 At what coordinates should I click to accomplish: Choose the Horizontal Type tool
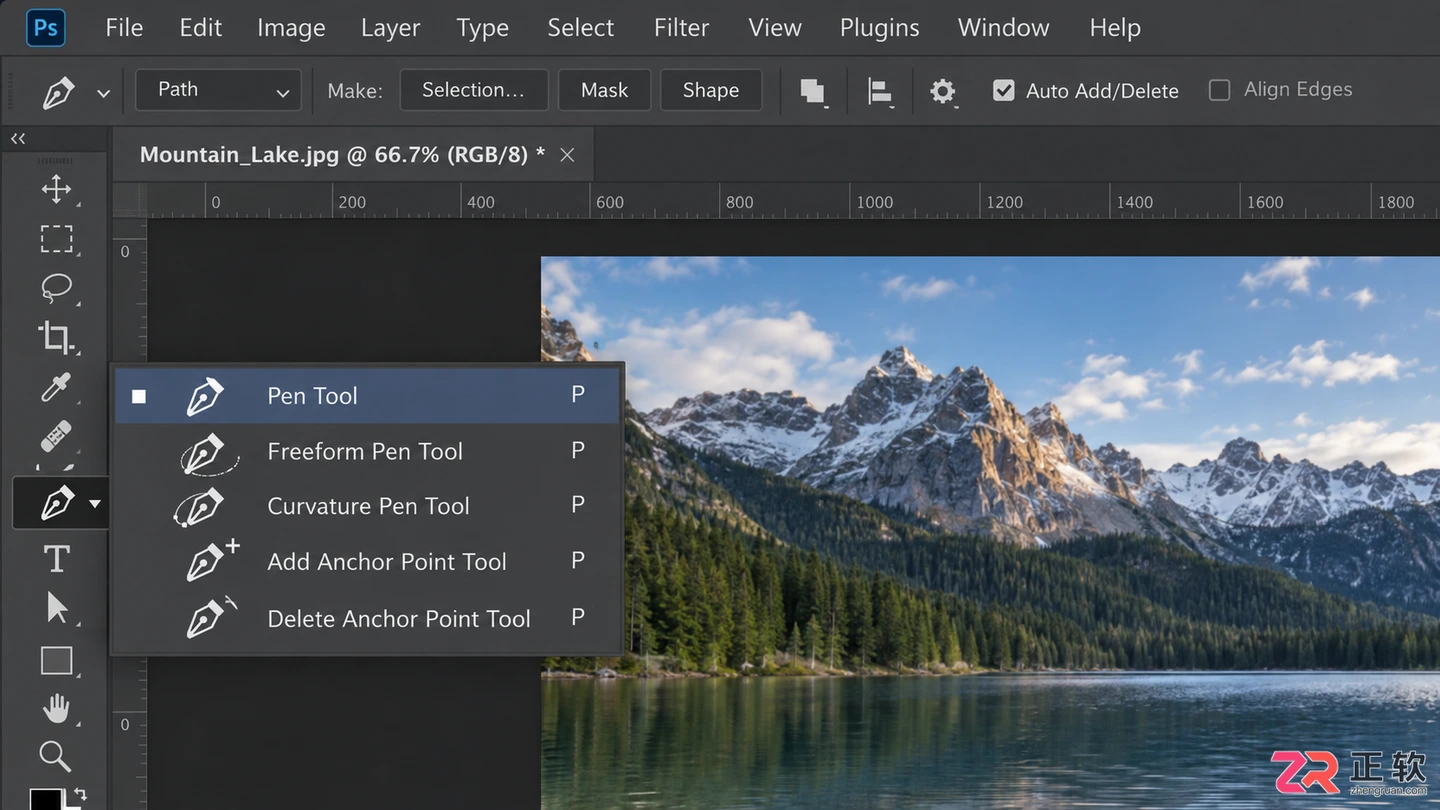tap(56, 558)
